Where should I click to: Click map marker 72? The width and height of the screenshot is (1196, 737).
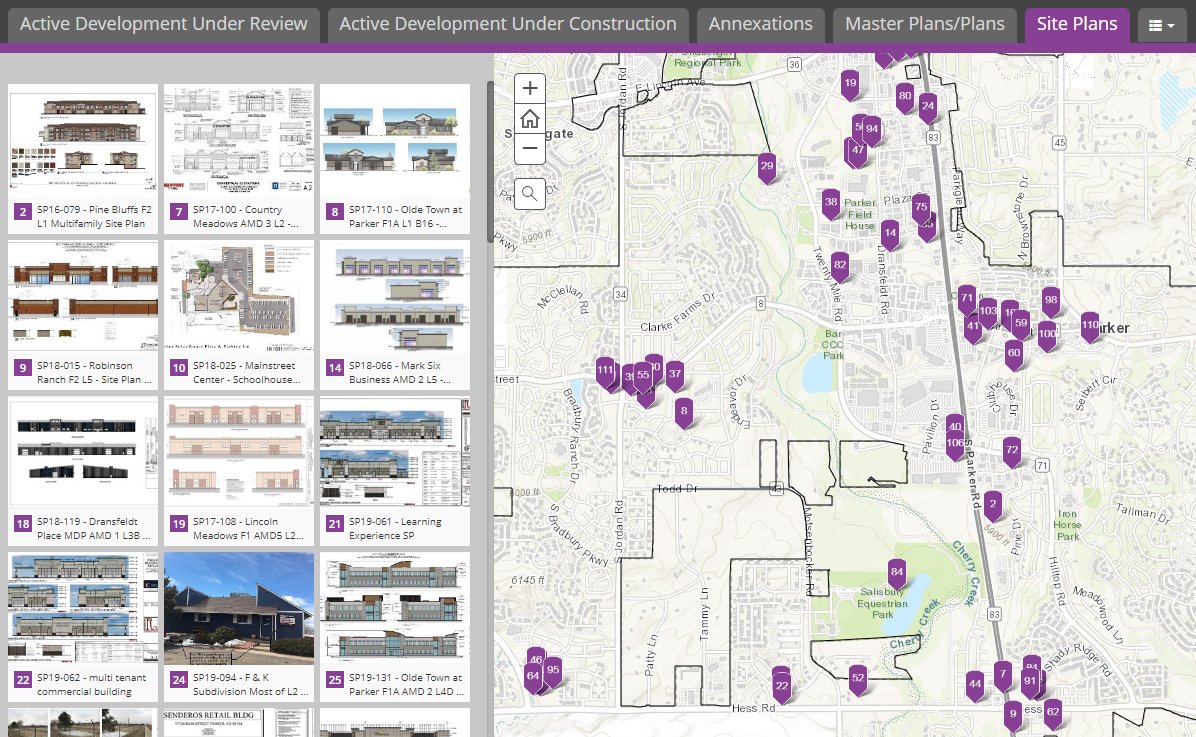(1011, 452)
